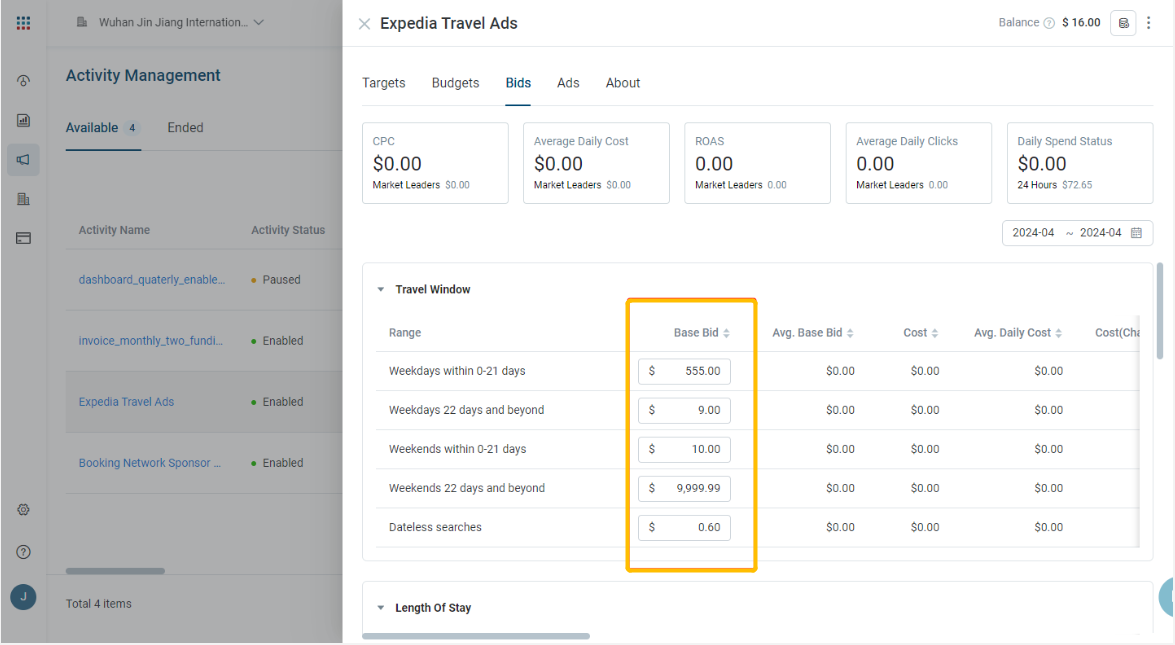Click the Range column header
The image size is (1175, 645).
point(405,333)
